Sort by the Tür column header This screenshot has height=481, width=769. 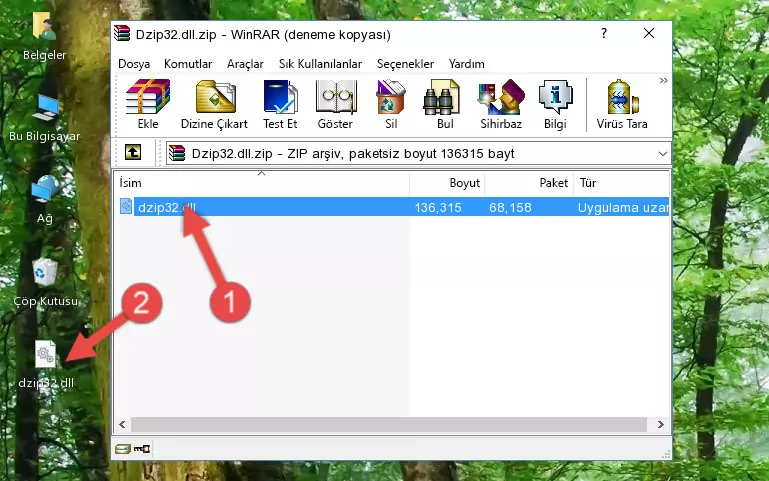[x=621, y=183]
